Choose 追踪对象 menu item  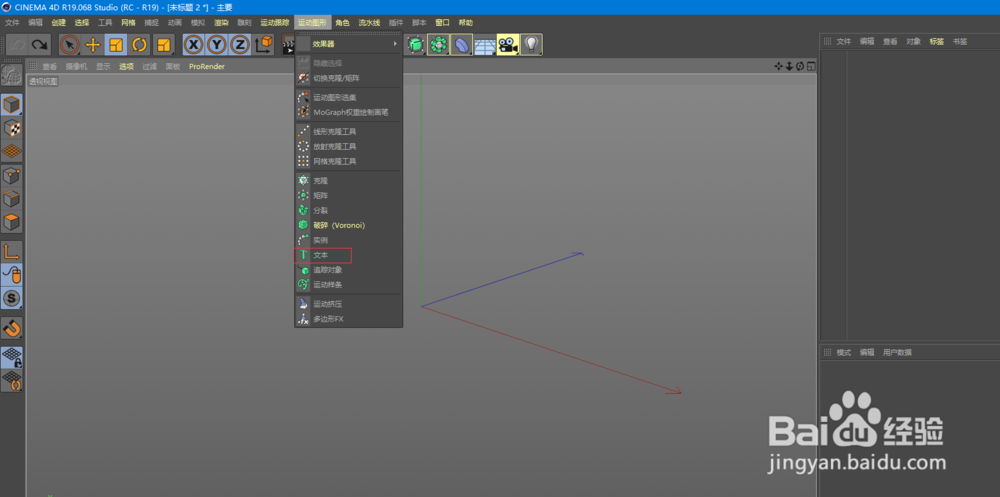point(349,270)
